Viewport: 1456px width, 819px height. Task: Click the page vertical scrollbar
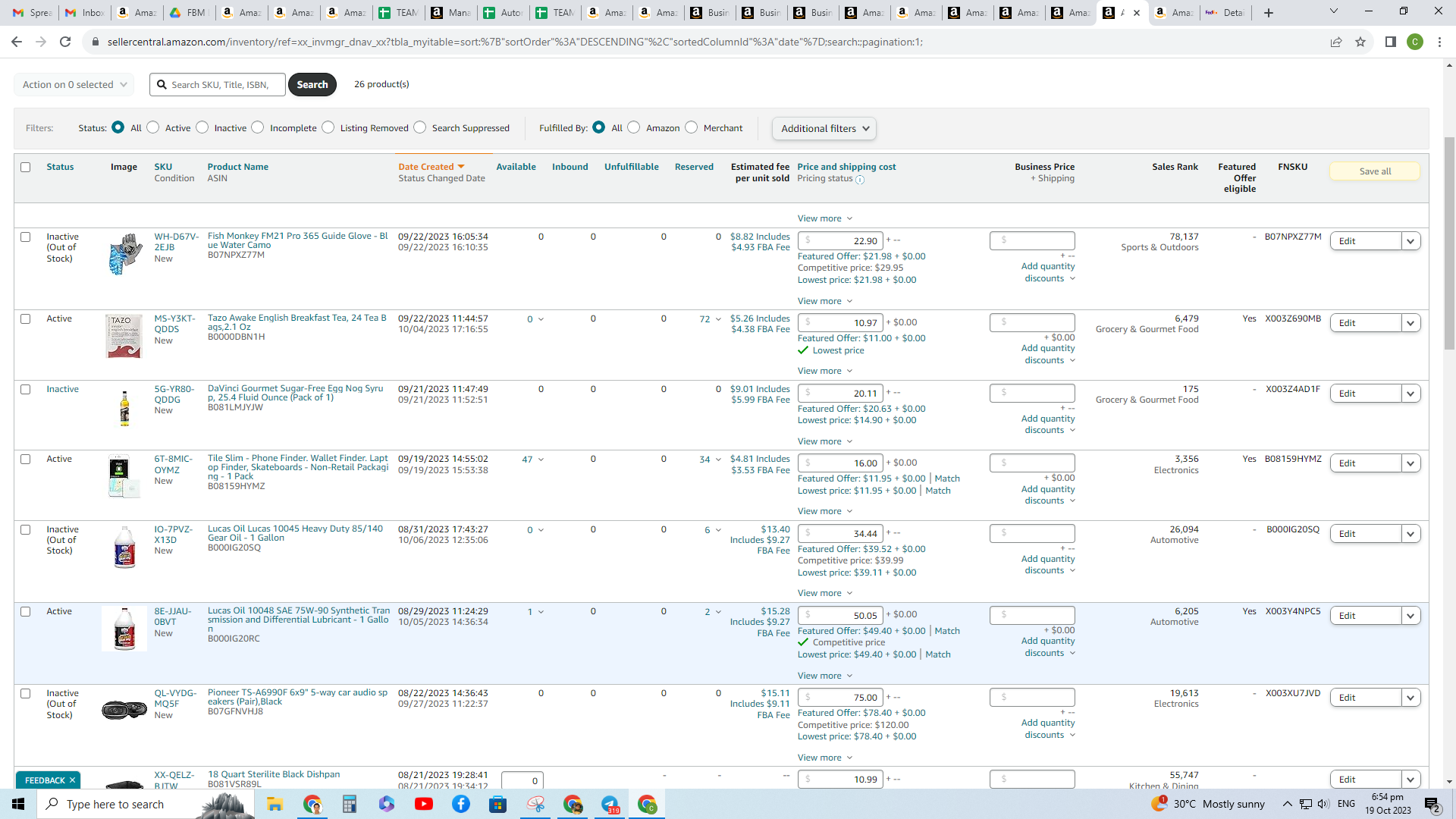coord(1449,243)
